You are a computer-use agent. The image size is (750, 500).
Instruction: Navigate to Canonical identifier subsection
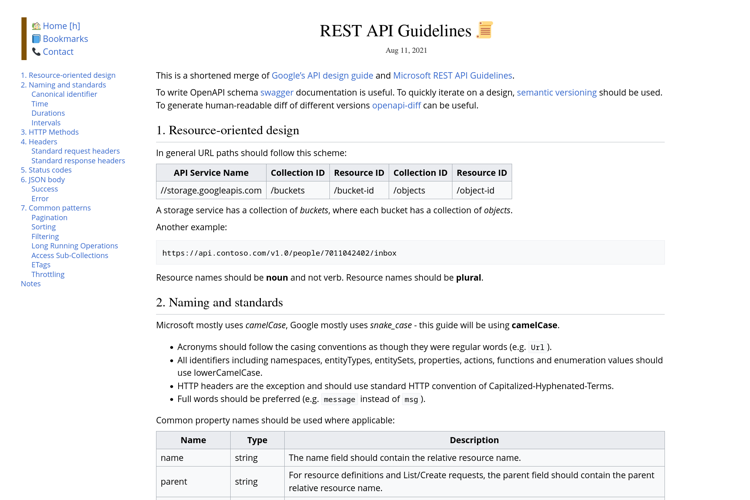click(64, 94)
